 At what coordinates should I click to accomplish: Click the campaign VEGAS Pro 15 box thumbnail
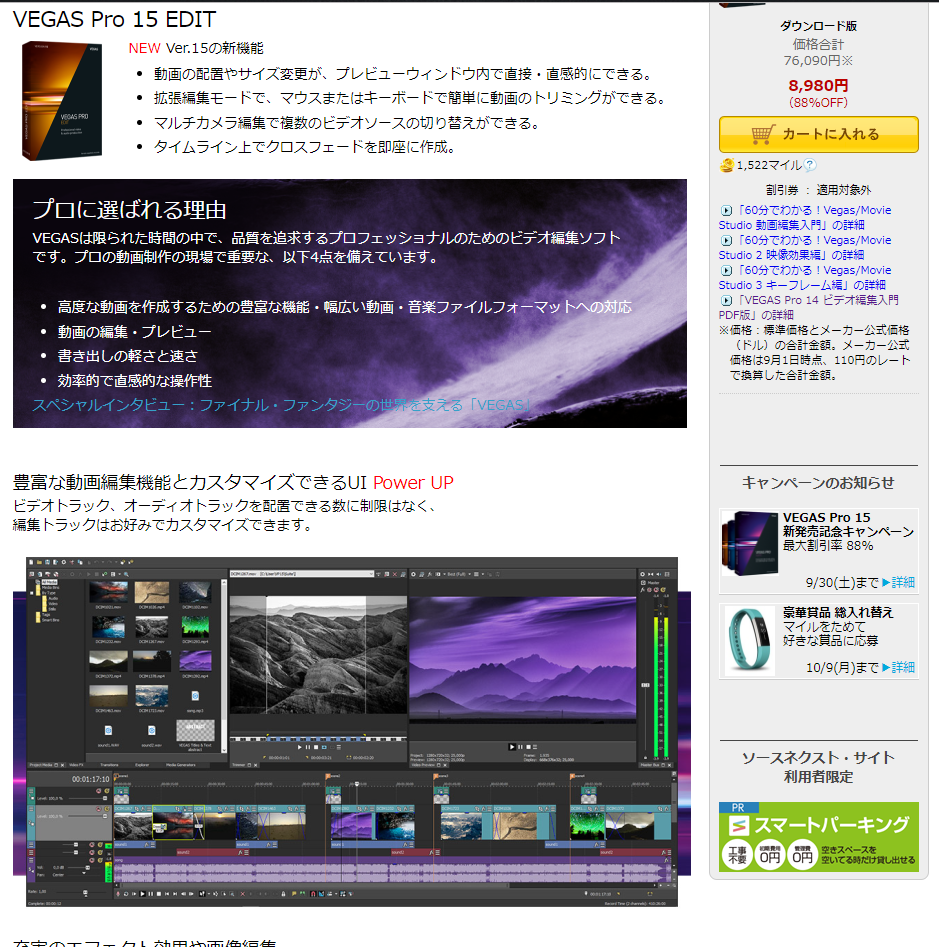pyautogui.click(x=749, y=544)
